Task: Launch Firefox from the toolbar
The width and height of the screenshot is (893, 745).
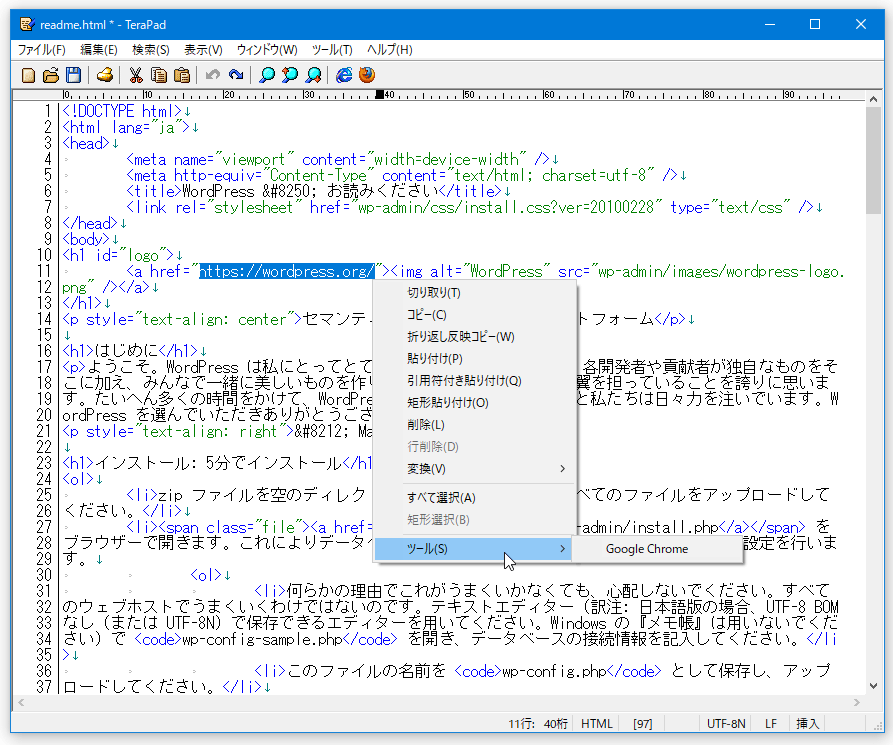Action: coord(367,75)
